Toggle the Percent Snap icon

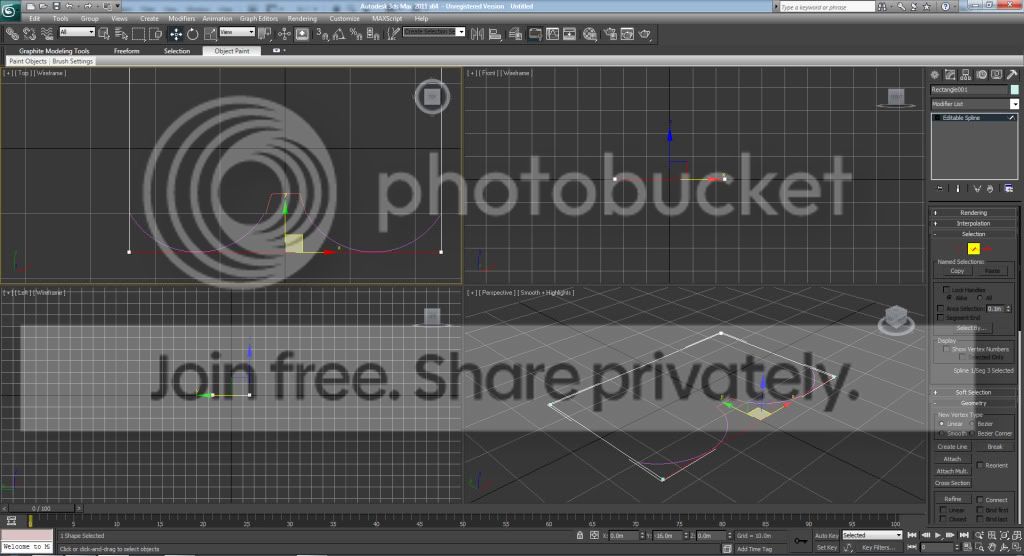[356, 34]
